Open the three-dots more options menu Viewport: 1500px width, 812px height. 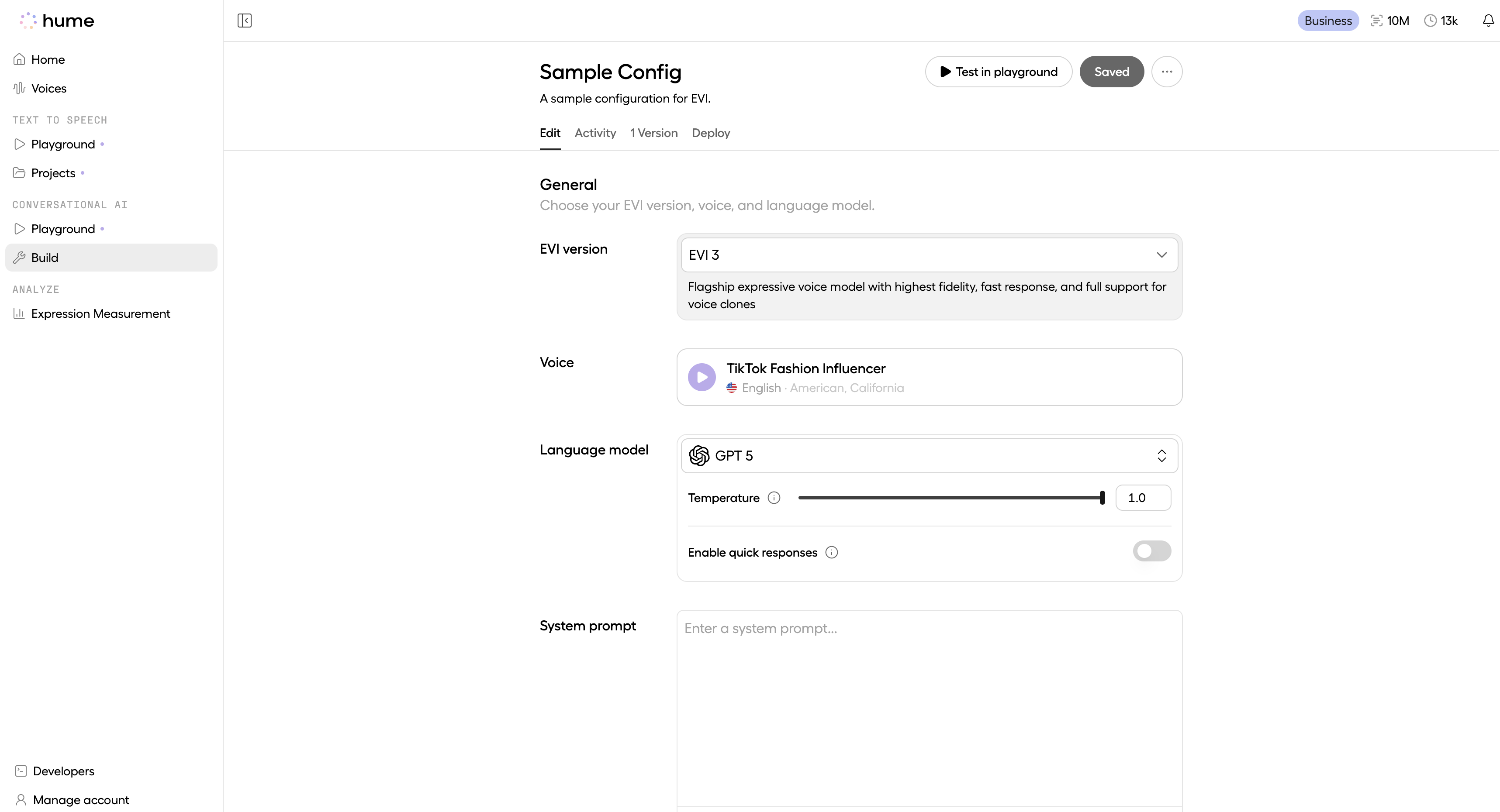pyautogui.click(x=1166, y=72)
